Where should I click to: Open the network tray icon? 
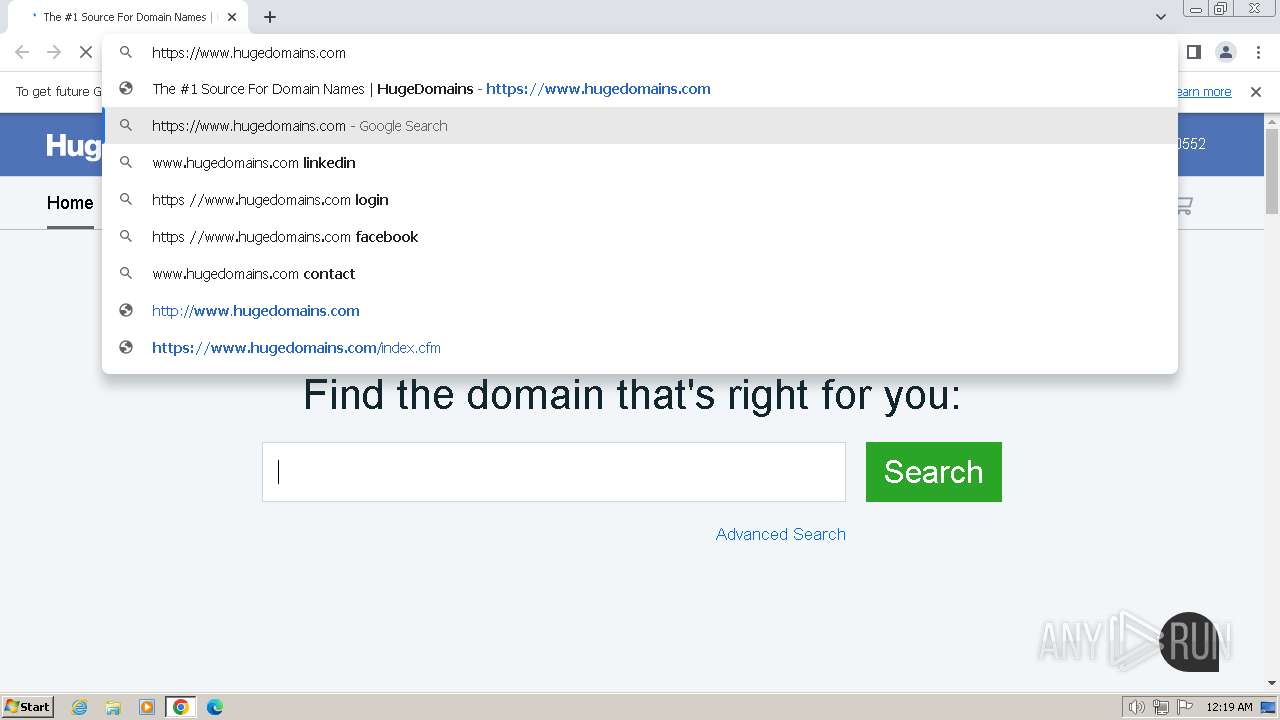pyautogui.click(x=1161, y=707)
